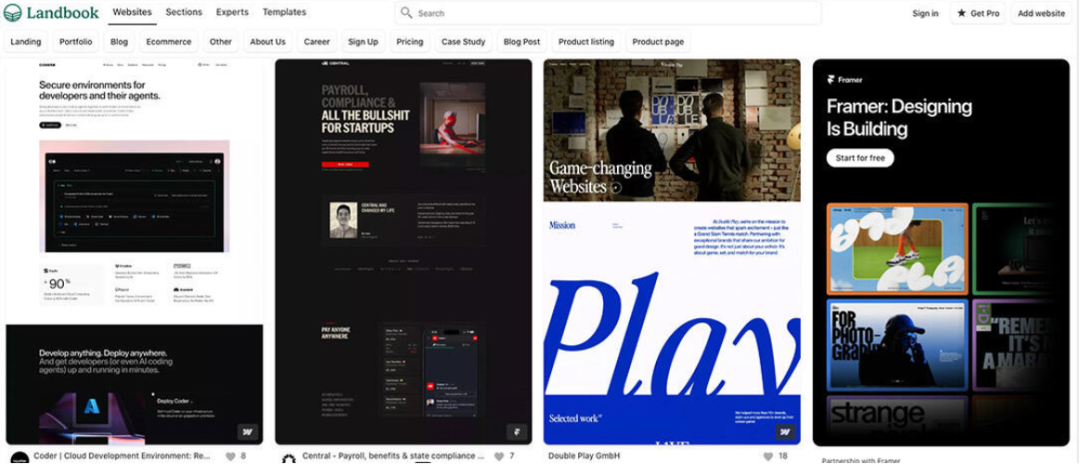Viewport: 1080px width, 464px height.
Task: Click the Add website button
Action: 1041,13
